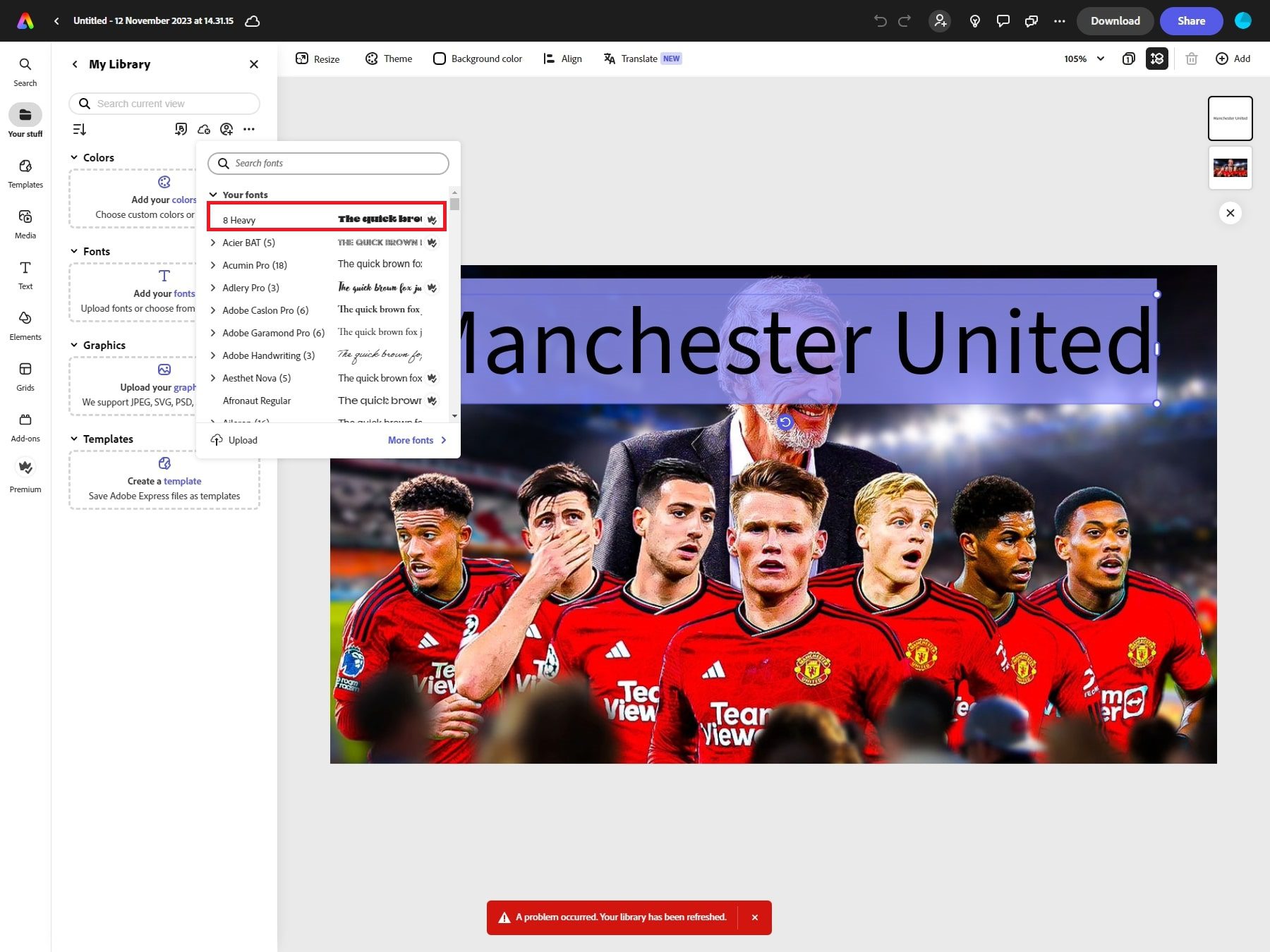Open the 105% zoom level dropdown
Screen dimensions: 1270x952
tap(1084, 59)
